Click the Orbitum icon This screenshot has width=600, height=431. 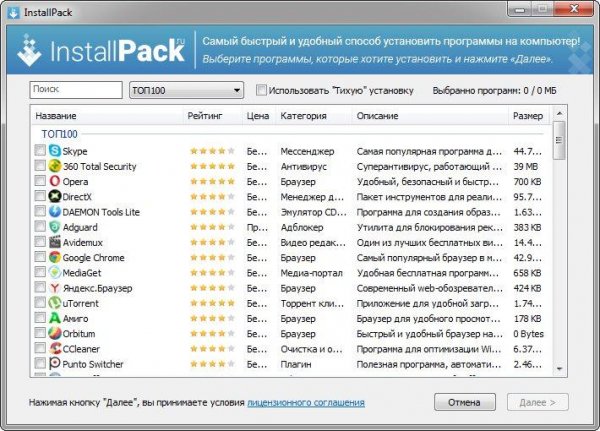click(x=55, y=333)
